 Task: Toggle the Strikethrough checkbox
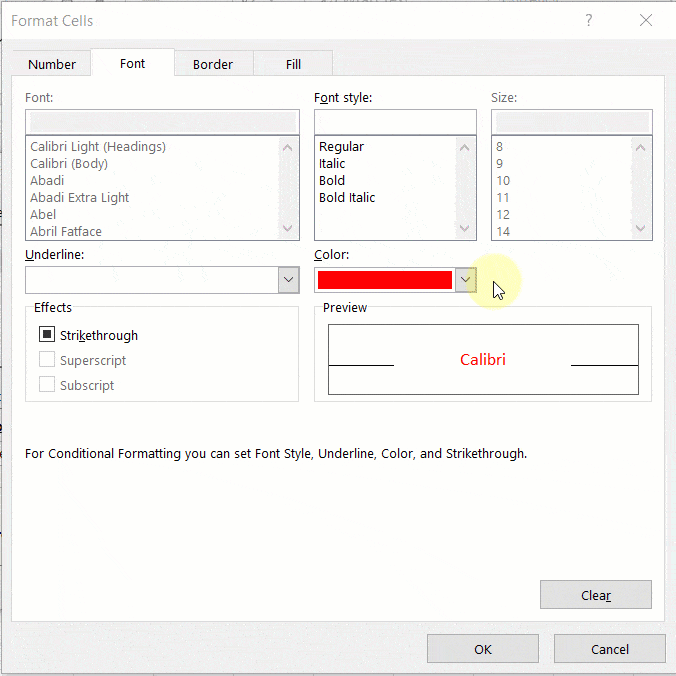pos(47,336)
